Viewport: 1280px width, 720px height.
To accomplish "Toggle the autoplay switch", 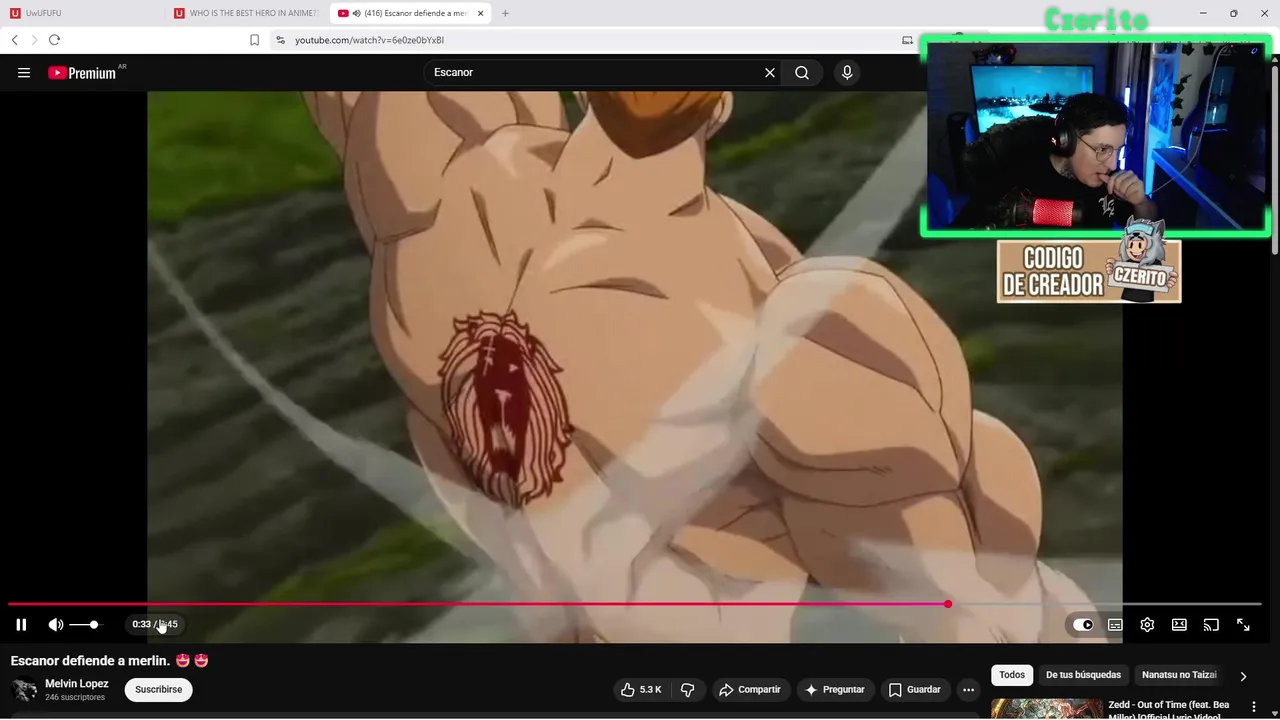I will [x=1083, y=625].
